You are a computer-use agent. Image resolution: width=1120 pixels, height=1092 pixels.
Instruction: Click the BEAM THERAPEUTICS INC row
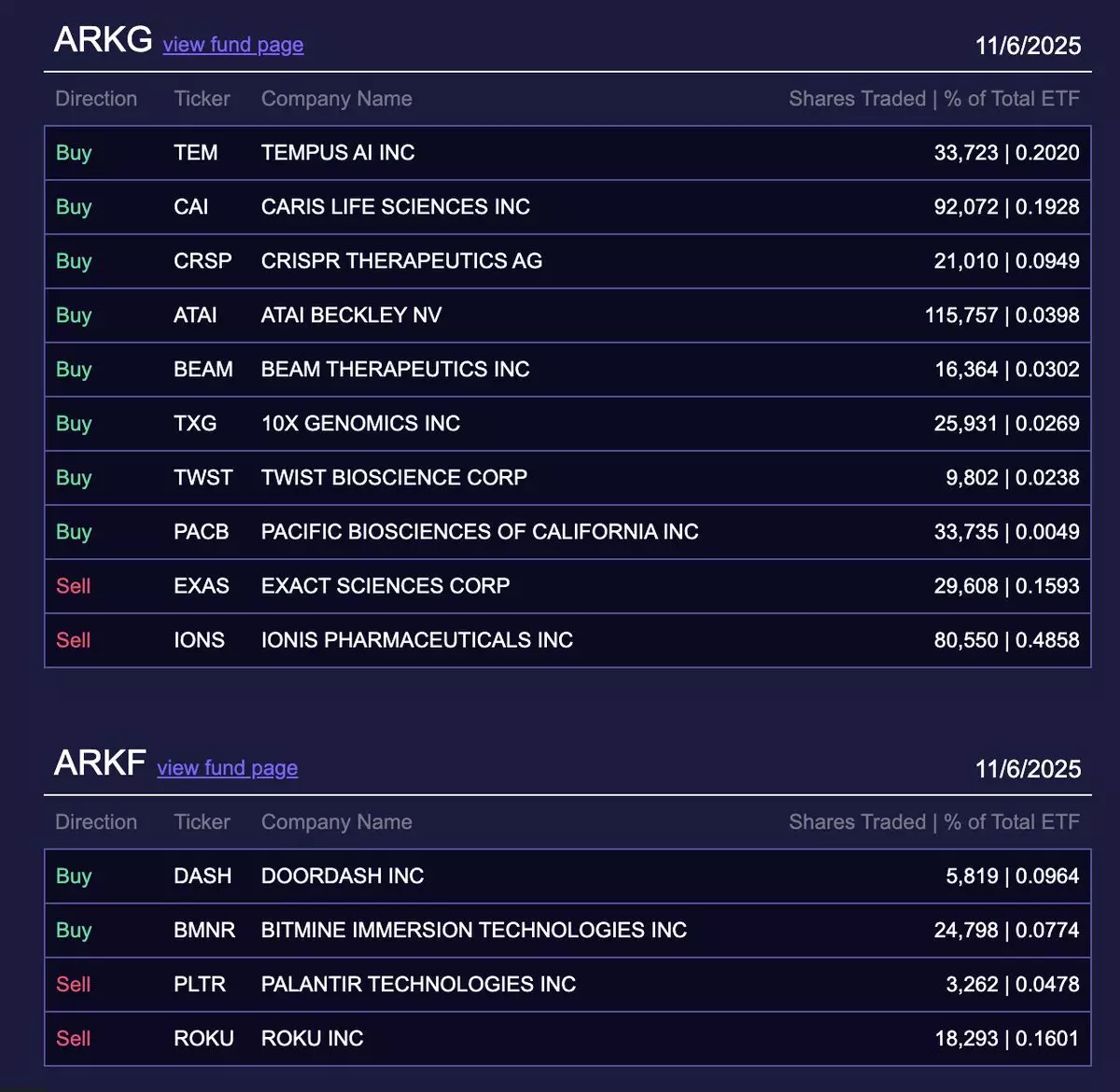coord(395,370)
